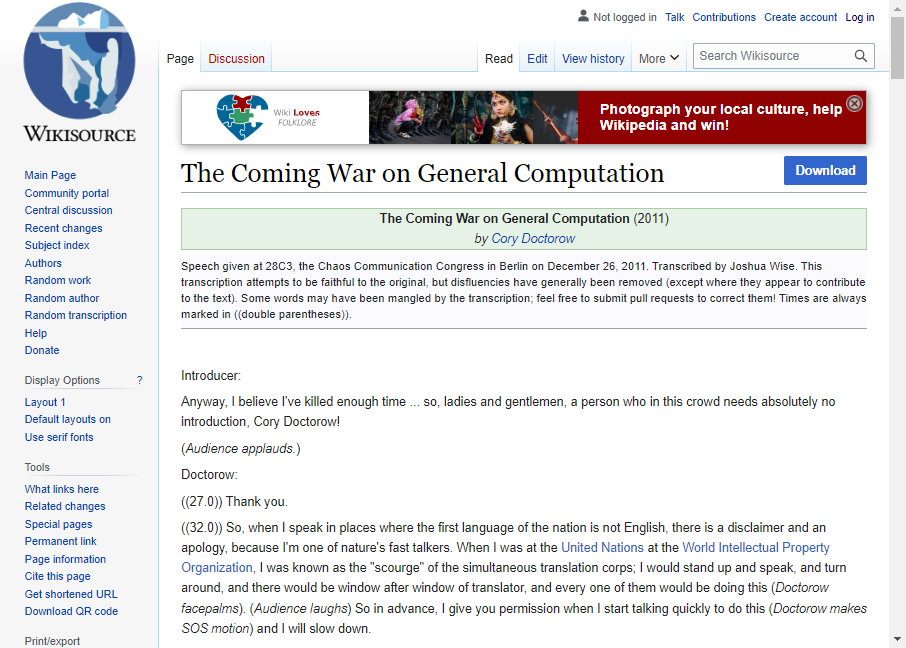This screenshot has height=648, width=906.
Task: Click the Print/export section heading
Action: 52,641
